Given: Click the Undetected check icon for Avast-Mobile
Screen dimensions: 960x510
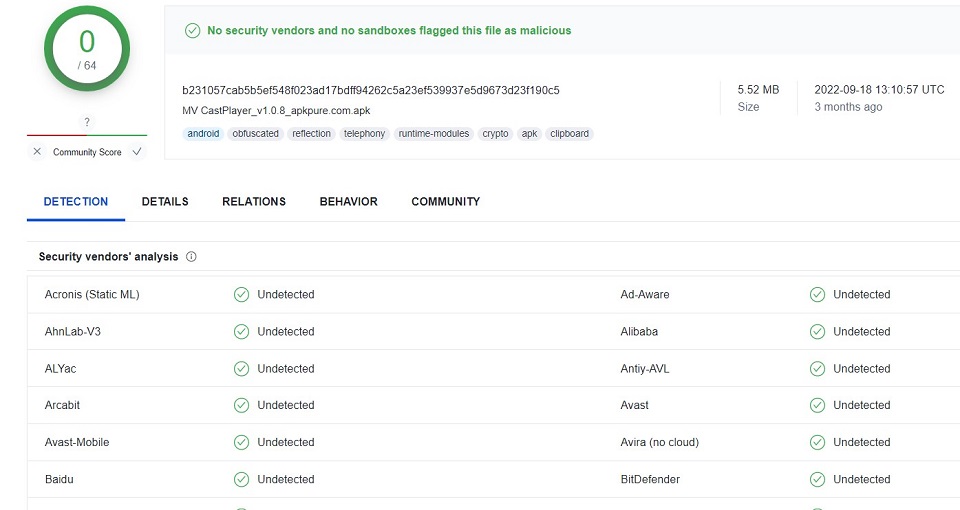Looking at the screenshot, I should click(242, 442).
